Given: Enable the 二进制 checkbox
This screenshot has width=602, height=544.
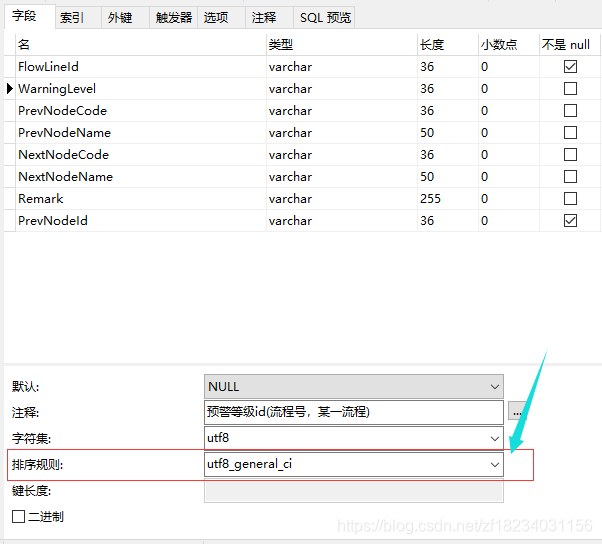Looking at the screenshot, I should pos(18,516).
